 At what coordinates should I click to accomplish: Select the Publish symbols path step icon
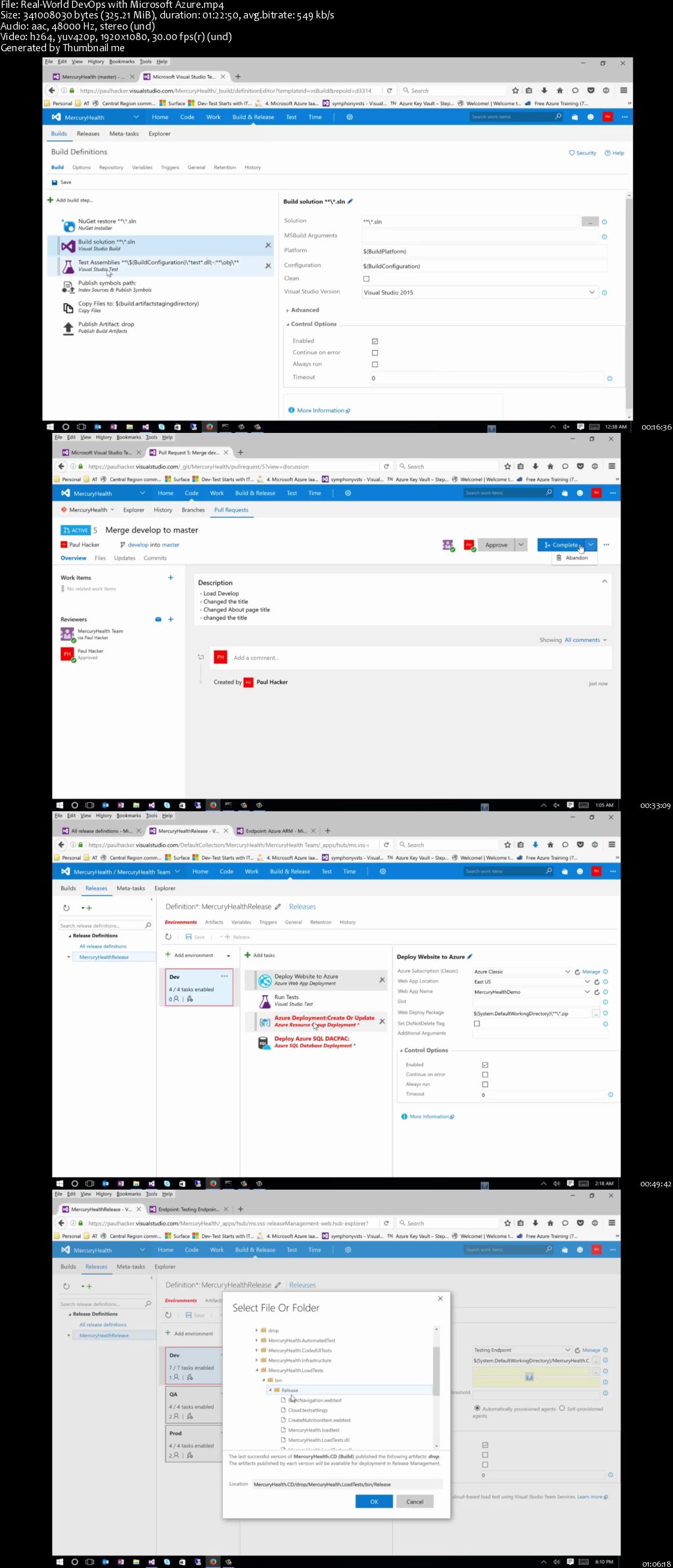[68, 287]
